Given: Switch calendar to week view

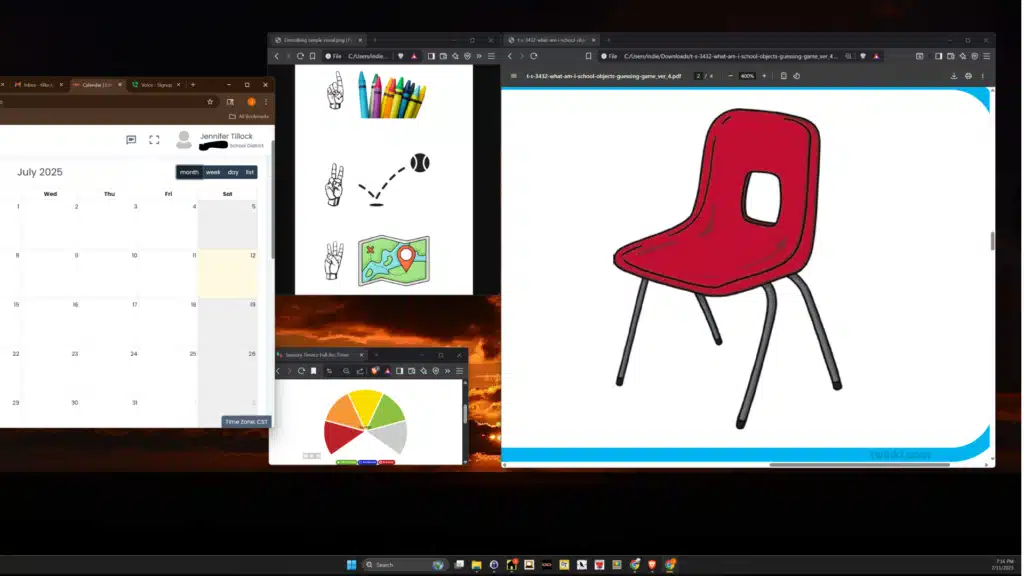Looking at the screenshot, I should coord(213,172).
